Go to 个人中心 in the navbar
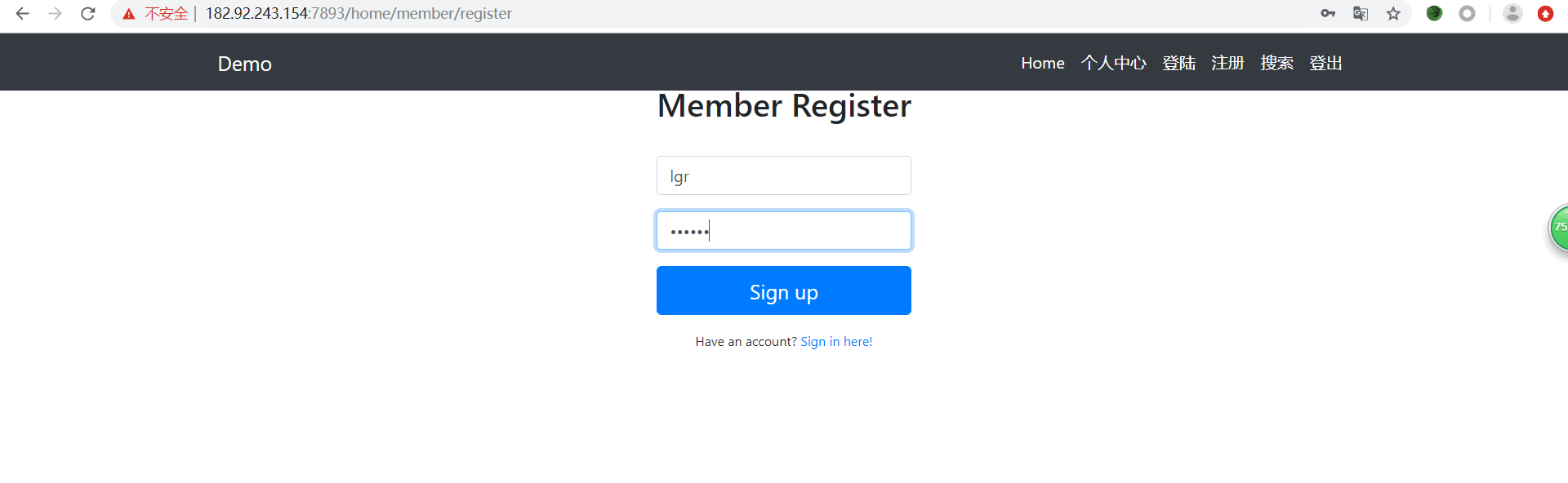 [x=1113, y=63]
